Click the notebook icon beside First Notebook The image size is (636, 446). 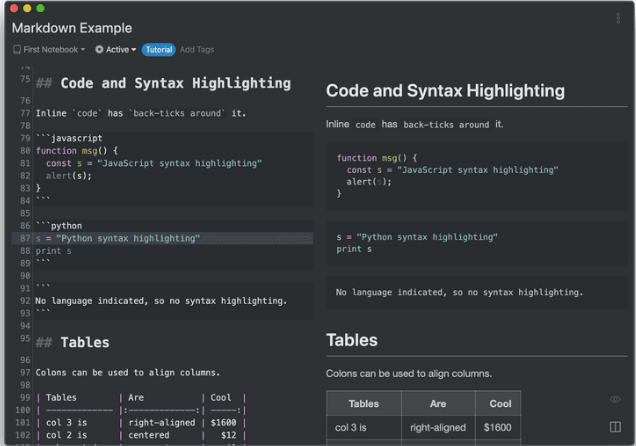(17, 49)
